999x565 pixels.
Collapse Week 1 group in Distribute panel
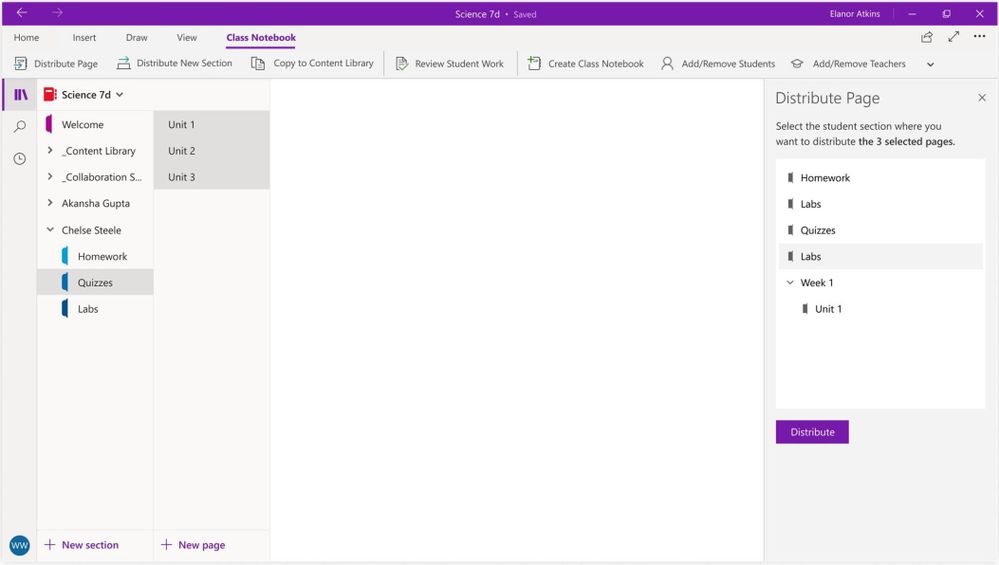click(x=790, y=282)
